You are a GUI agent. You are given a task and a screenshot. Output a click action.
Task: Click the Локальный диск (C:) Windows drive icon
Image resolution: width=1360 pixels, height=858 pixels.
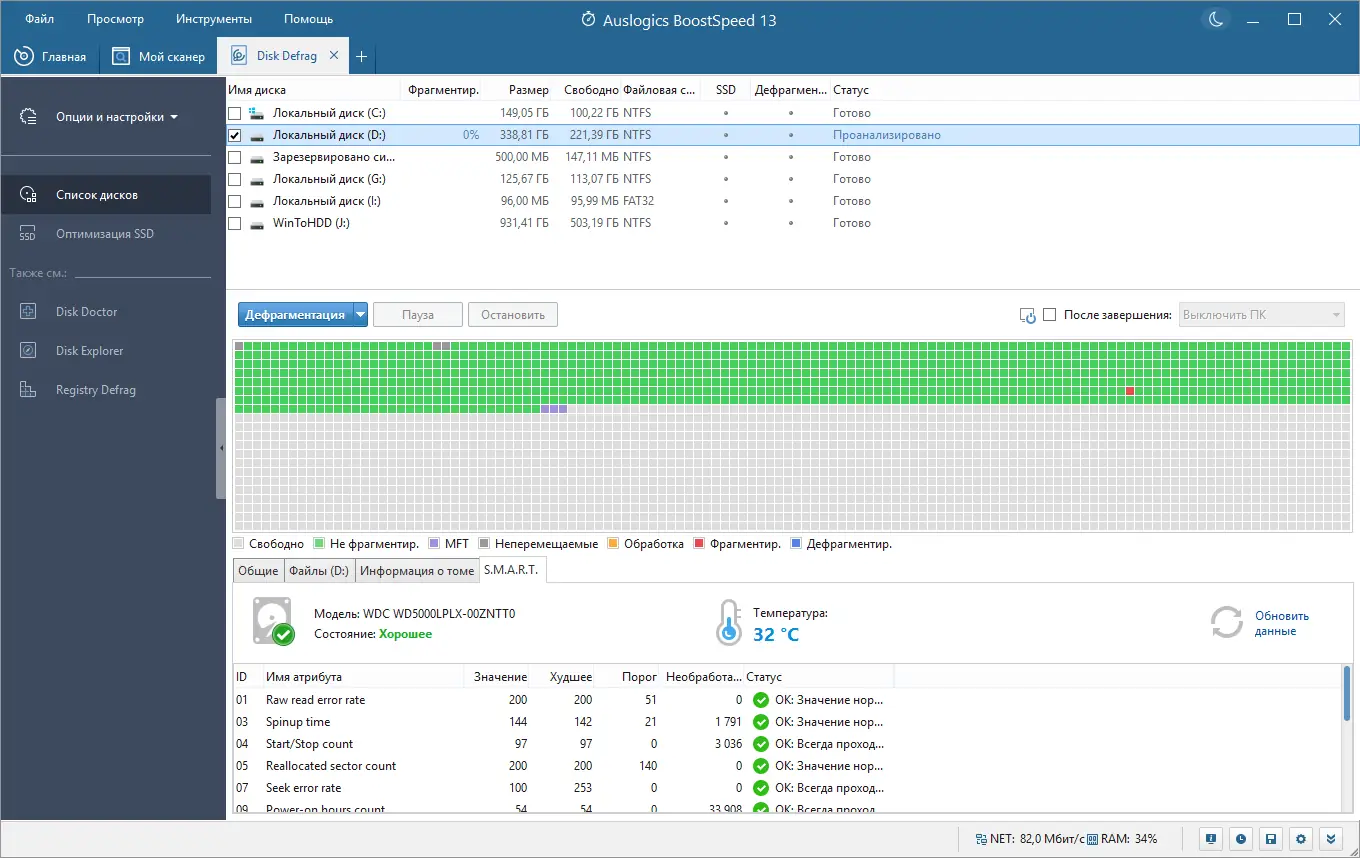pyautogui.click(x=257, y=113)
